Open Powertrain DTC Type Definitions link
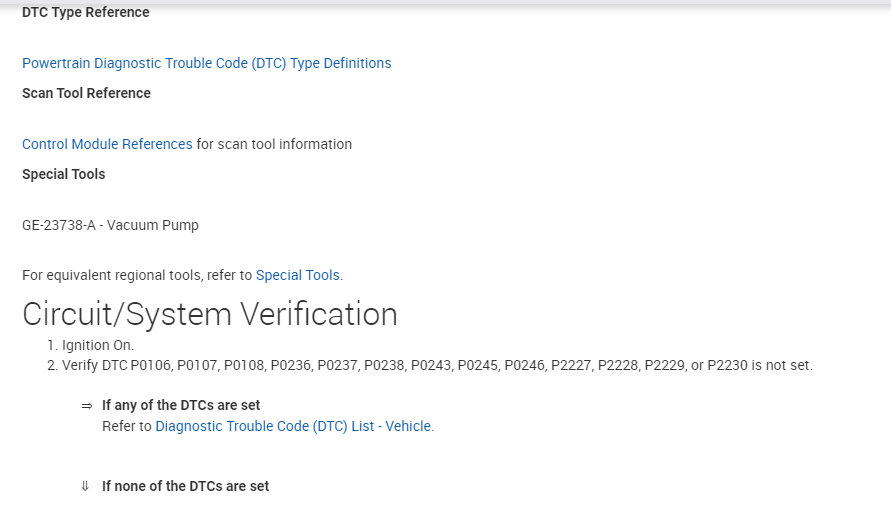Screen dimensions: 891x506 pos(206,63)
